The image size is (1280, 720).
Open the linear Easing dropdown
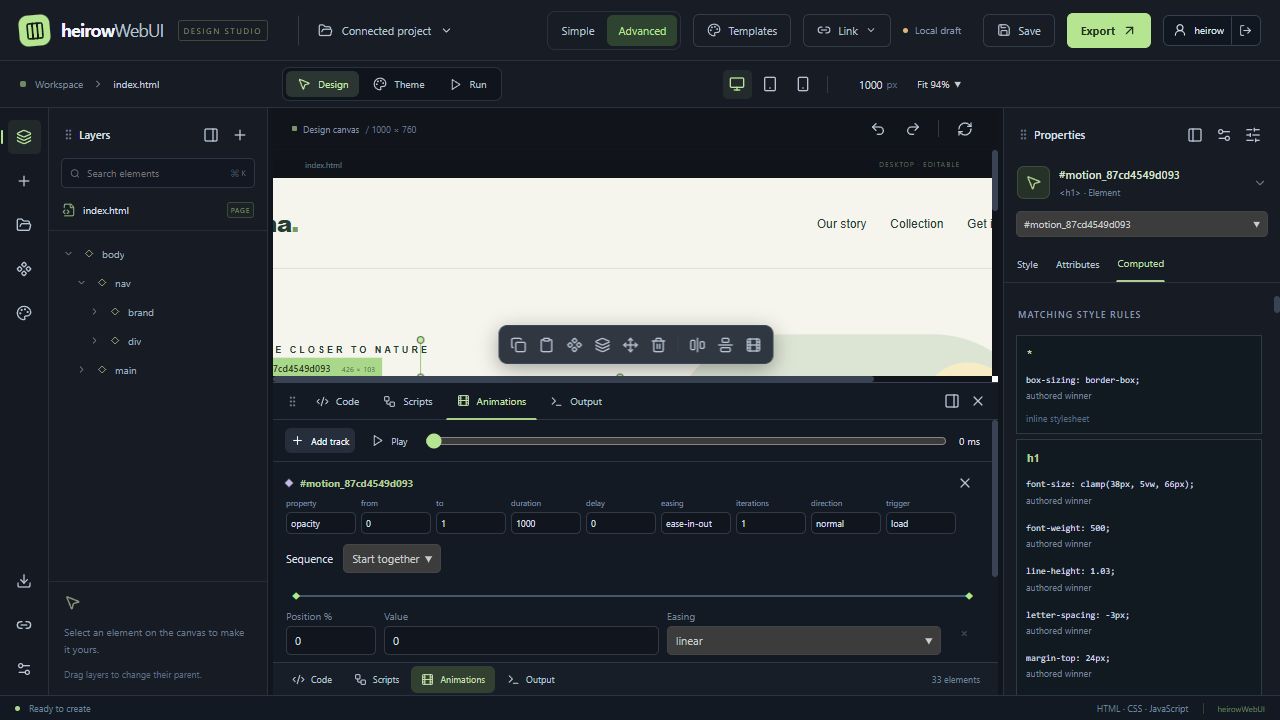tap(803, 641)
